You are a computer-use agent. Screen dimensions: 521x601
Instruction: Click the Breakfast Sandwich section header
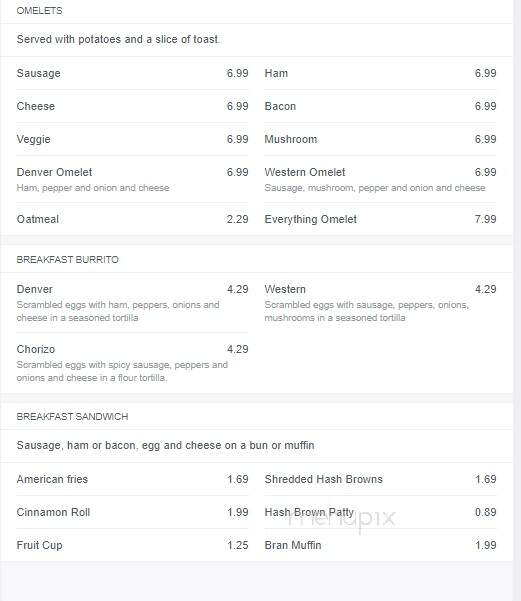(x=72, y=417)
